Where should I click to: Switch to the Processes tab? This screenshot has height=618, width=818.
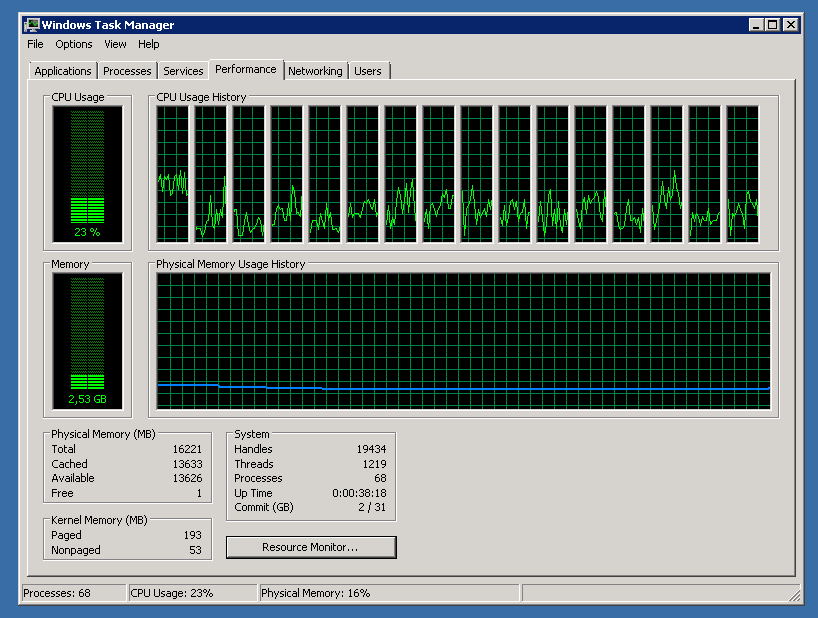[x=127, y=71]
